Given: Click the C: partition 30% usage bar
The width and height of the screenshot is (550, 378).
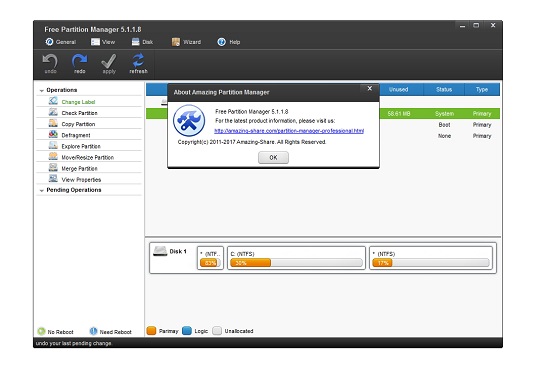Looking at the screenshot, I should 296,263.
